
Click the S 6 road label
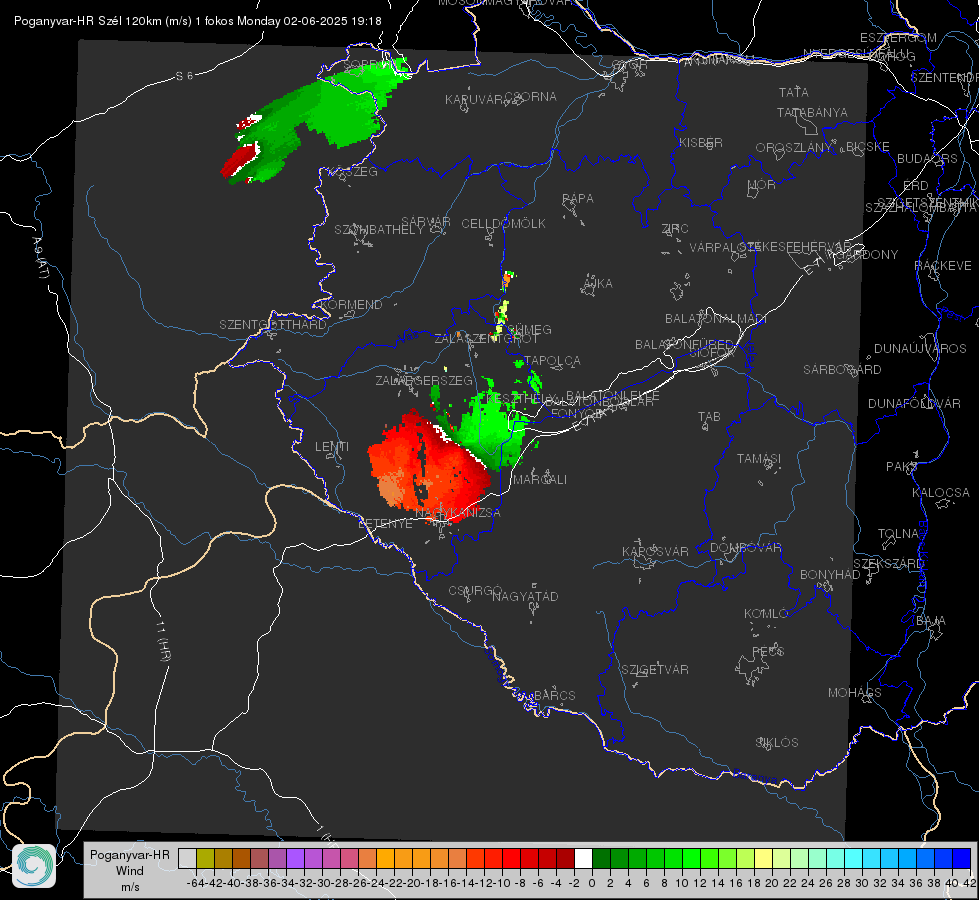184,76
